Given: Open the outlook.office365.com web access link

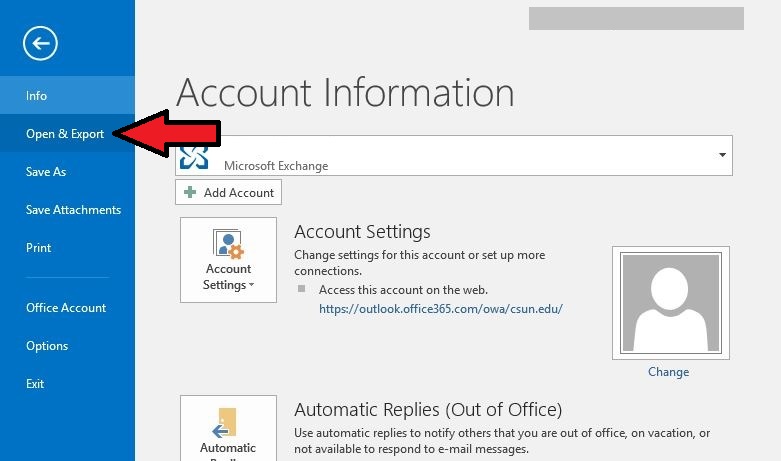Looking at the screenshot, I should (440, 309).
